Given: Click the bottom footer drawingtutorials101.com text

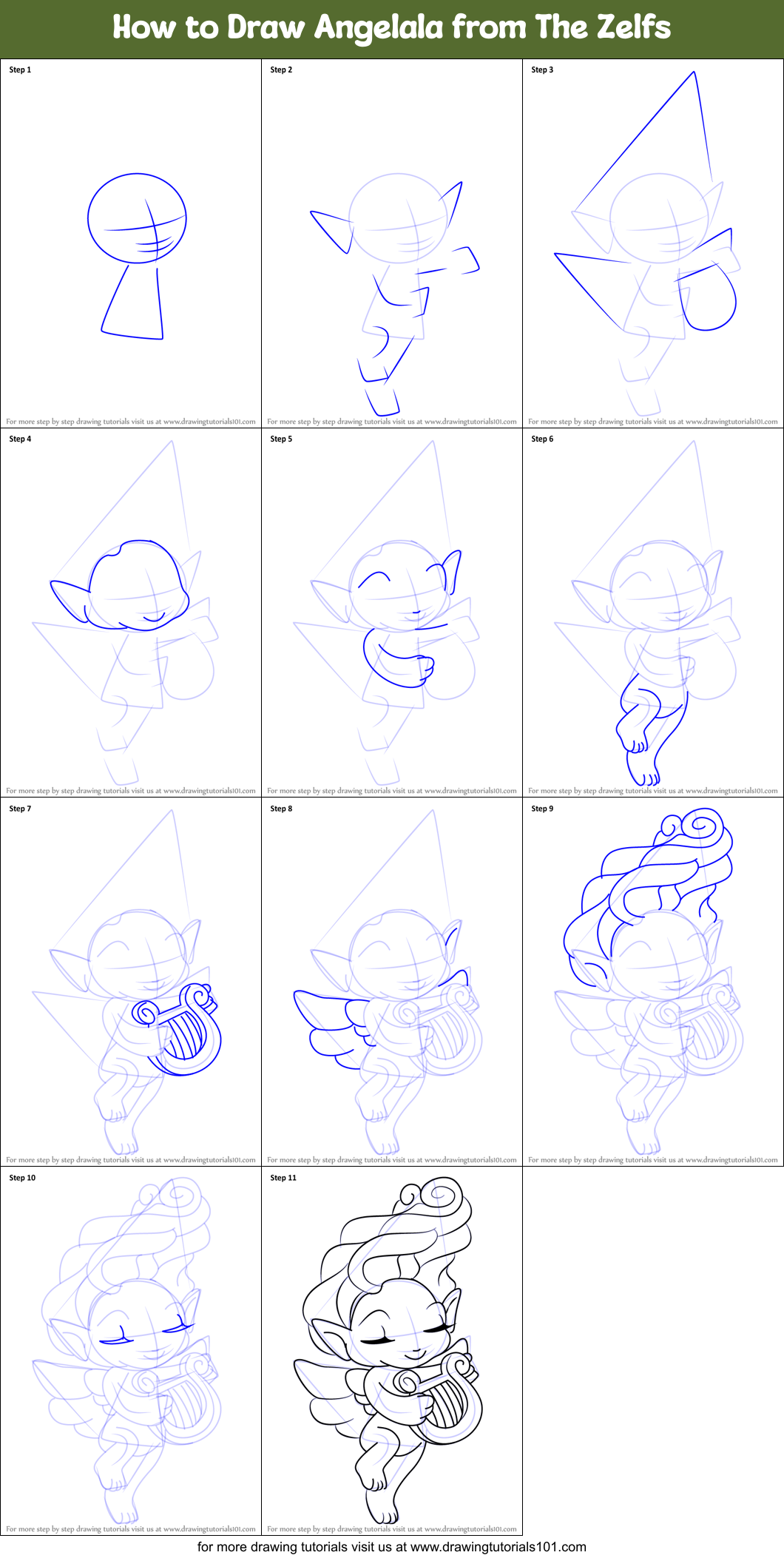Looking at the screenshot, I should pos(392,1546).
